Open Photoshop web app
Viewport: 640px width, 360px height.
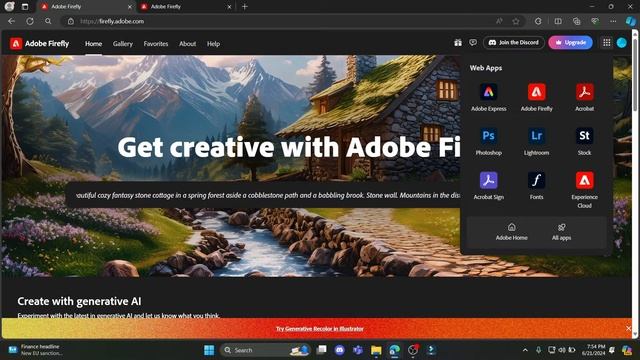pos(489,142)
